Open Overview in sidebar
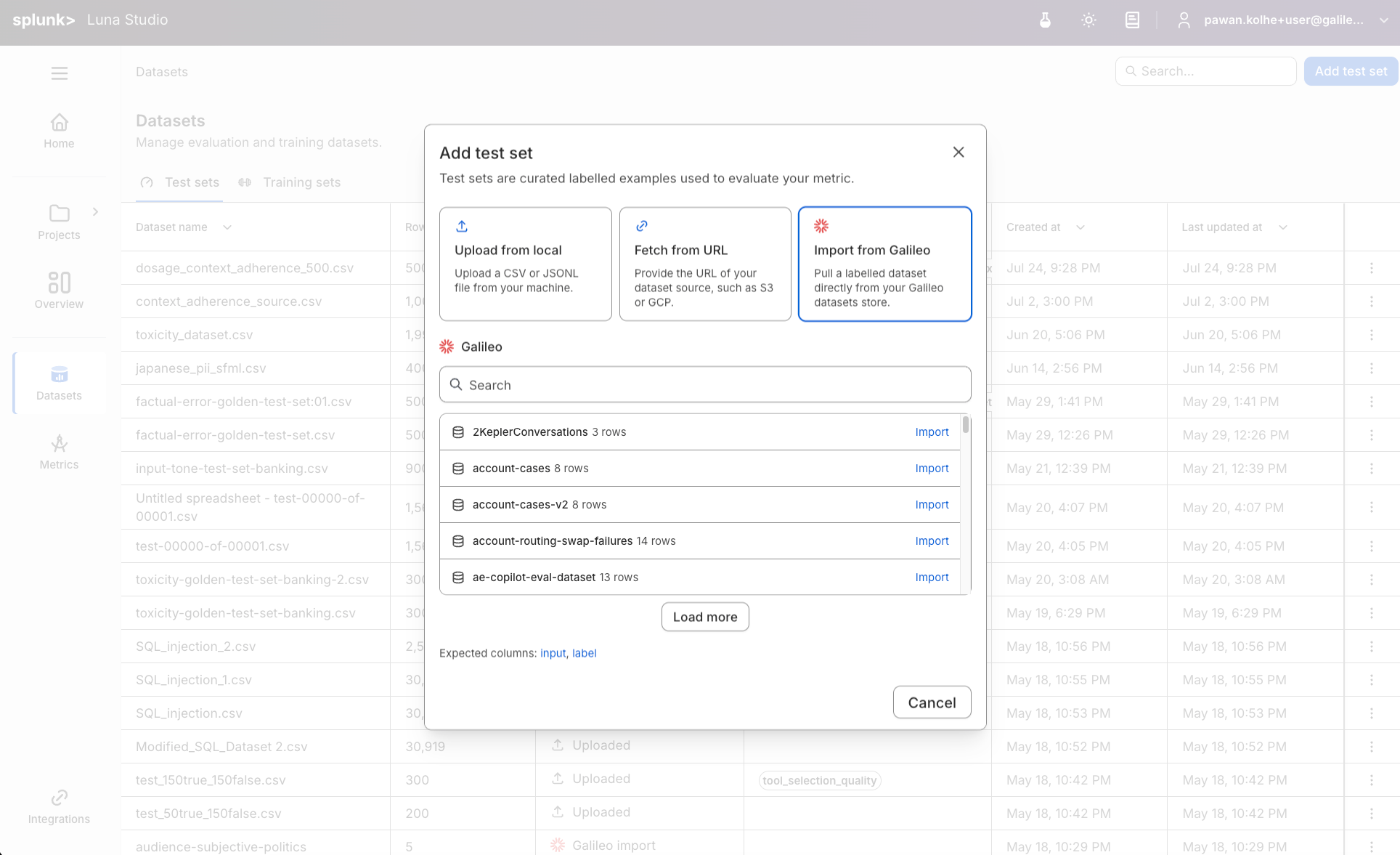The image size is (1400, 855). [x=59, y=291]
